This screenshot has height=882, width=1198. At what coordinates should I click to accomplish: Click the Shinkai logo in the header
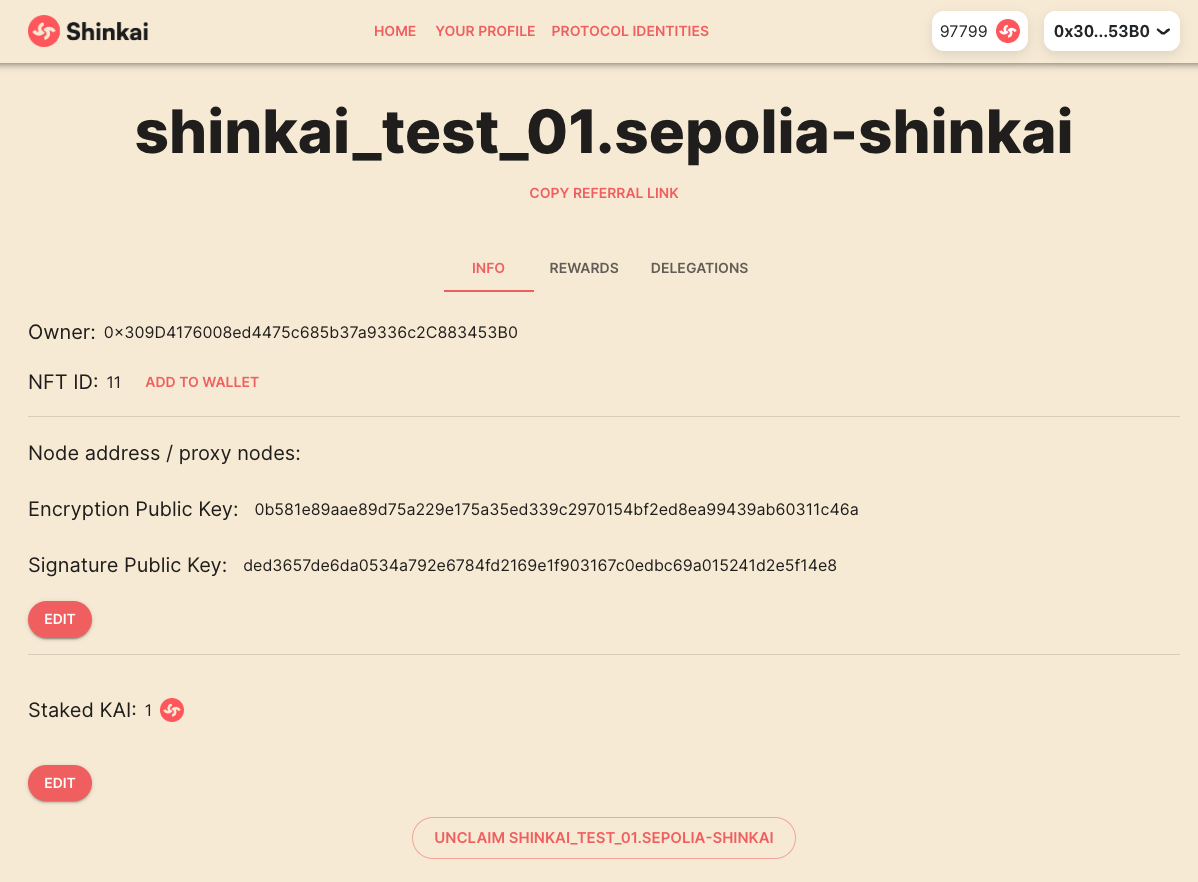(87, 31)
